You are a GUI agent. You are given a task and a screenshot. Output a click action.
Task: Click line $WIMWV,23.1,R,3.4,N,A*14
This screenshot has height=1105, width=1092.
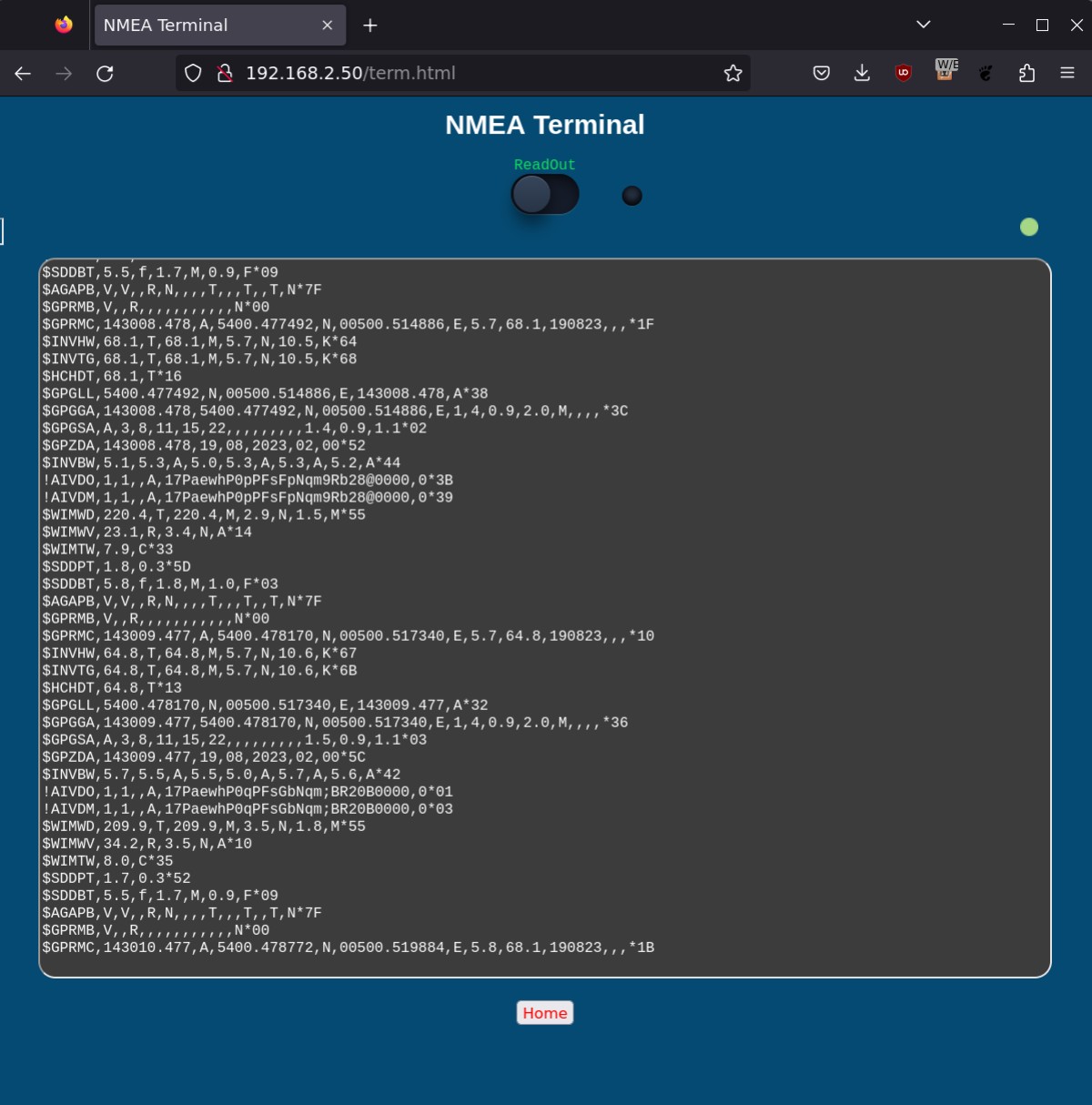click(x=147, y=532)
